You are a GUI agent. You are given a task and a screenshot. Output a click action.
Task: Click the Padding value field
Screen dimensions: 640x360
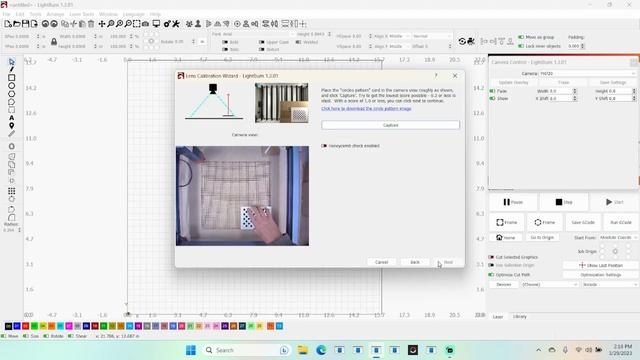pos(576,46)
